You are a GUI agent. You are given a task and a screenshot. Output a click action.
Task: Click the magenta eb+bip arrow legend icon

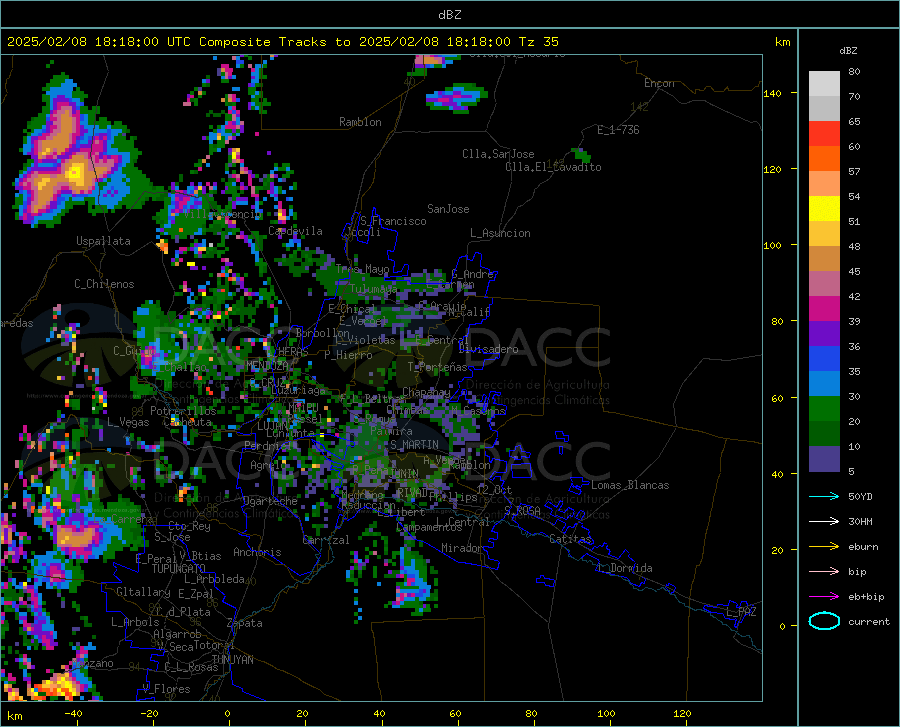824,597
